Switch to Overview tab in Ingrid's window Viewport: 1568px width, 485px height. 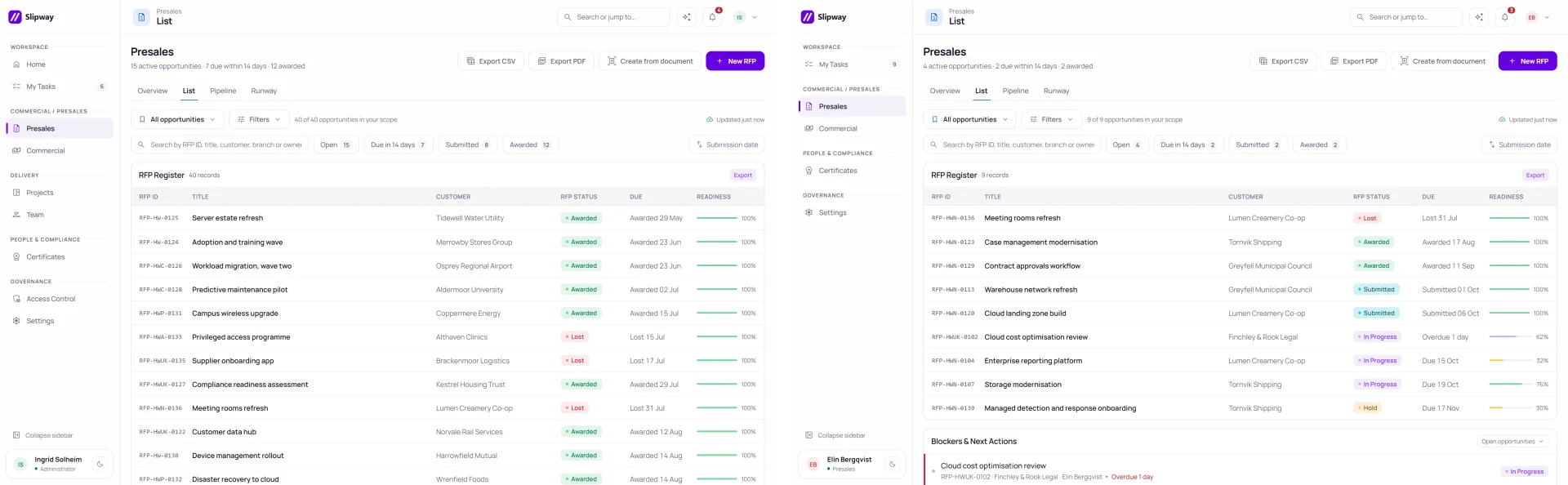point(152,91)
